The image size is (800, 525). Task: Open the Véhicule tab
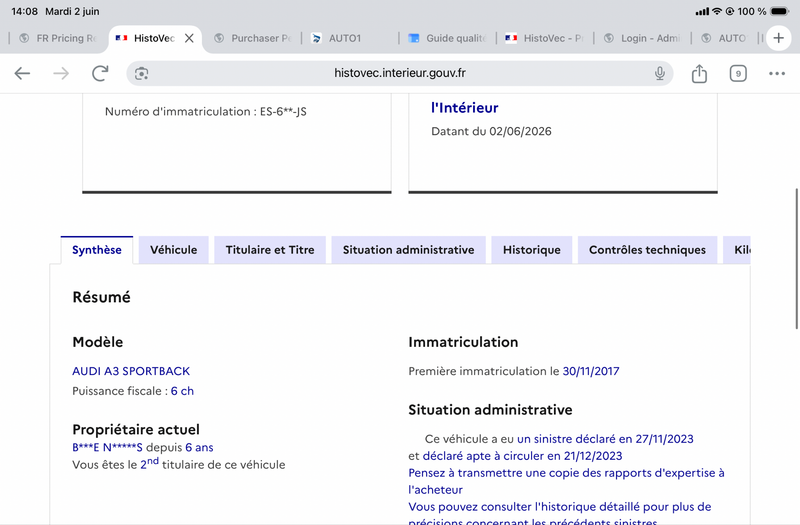[x=173, y=250]
